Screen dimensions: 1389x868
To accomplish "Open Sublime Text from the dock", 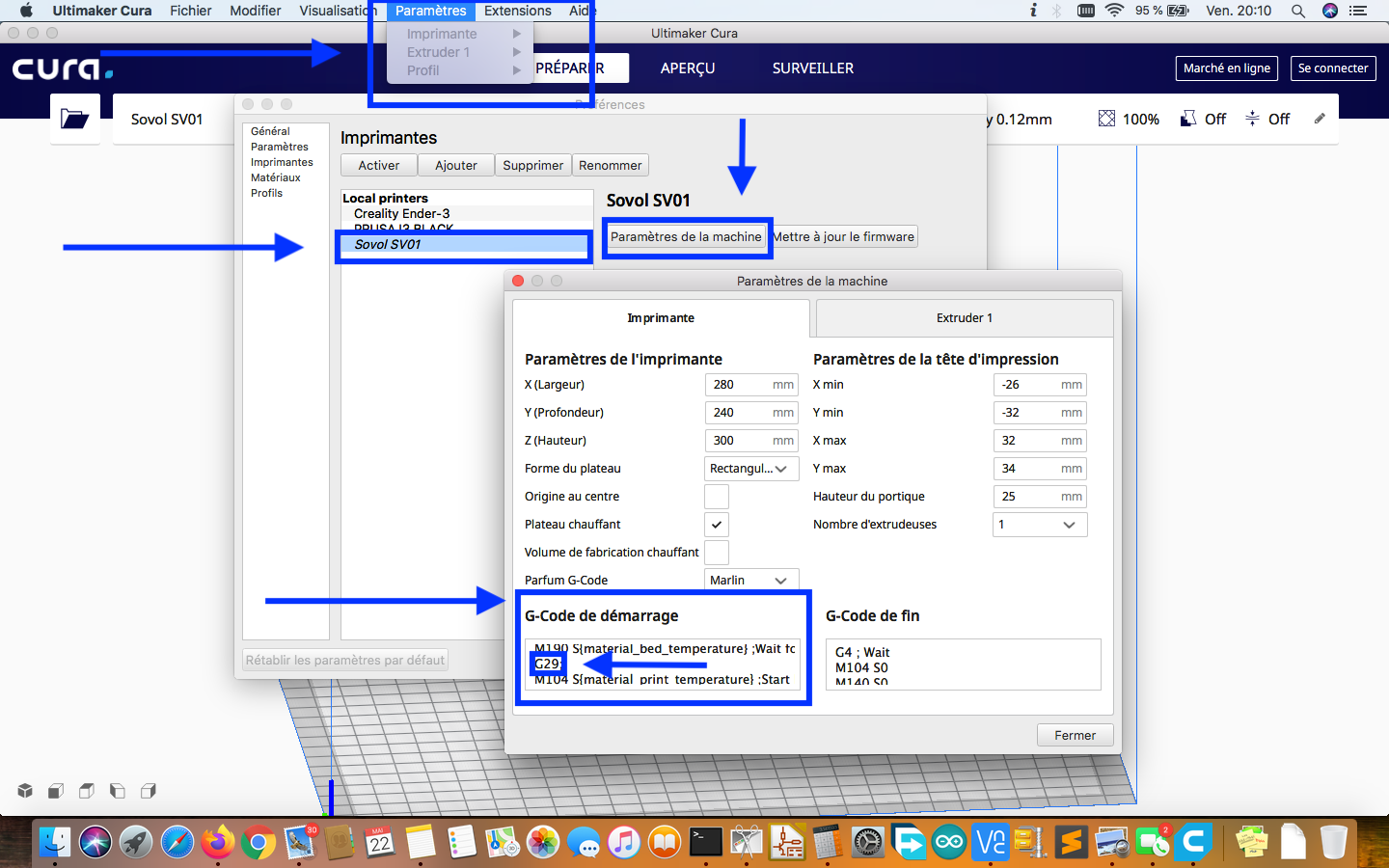I will click(1072, 842).
